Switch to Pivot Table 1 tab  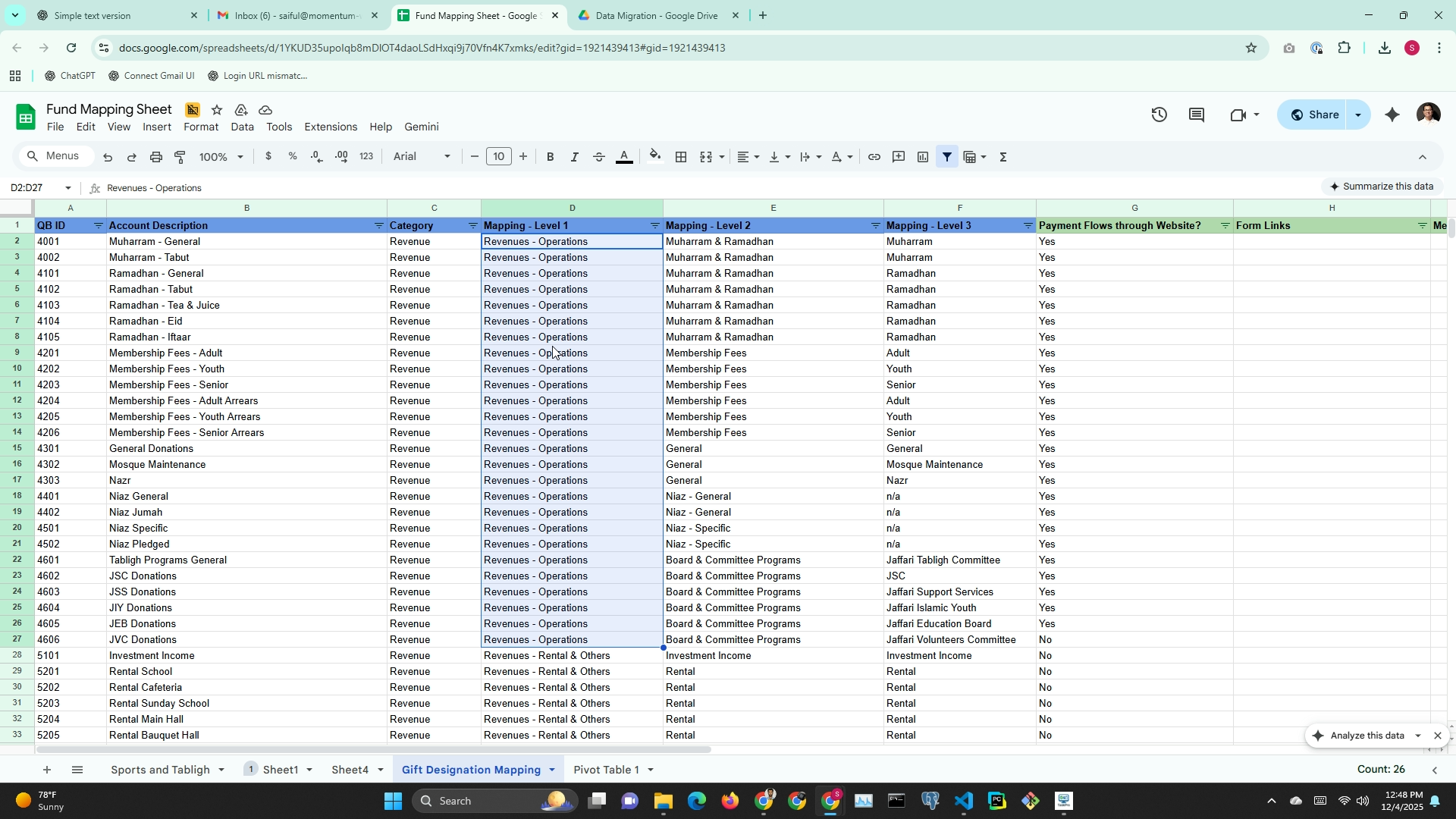click(x=606, y=770)
